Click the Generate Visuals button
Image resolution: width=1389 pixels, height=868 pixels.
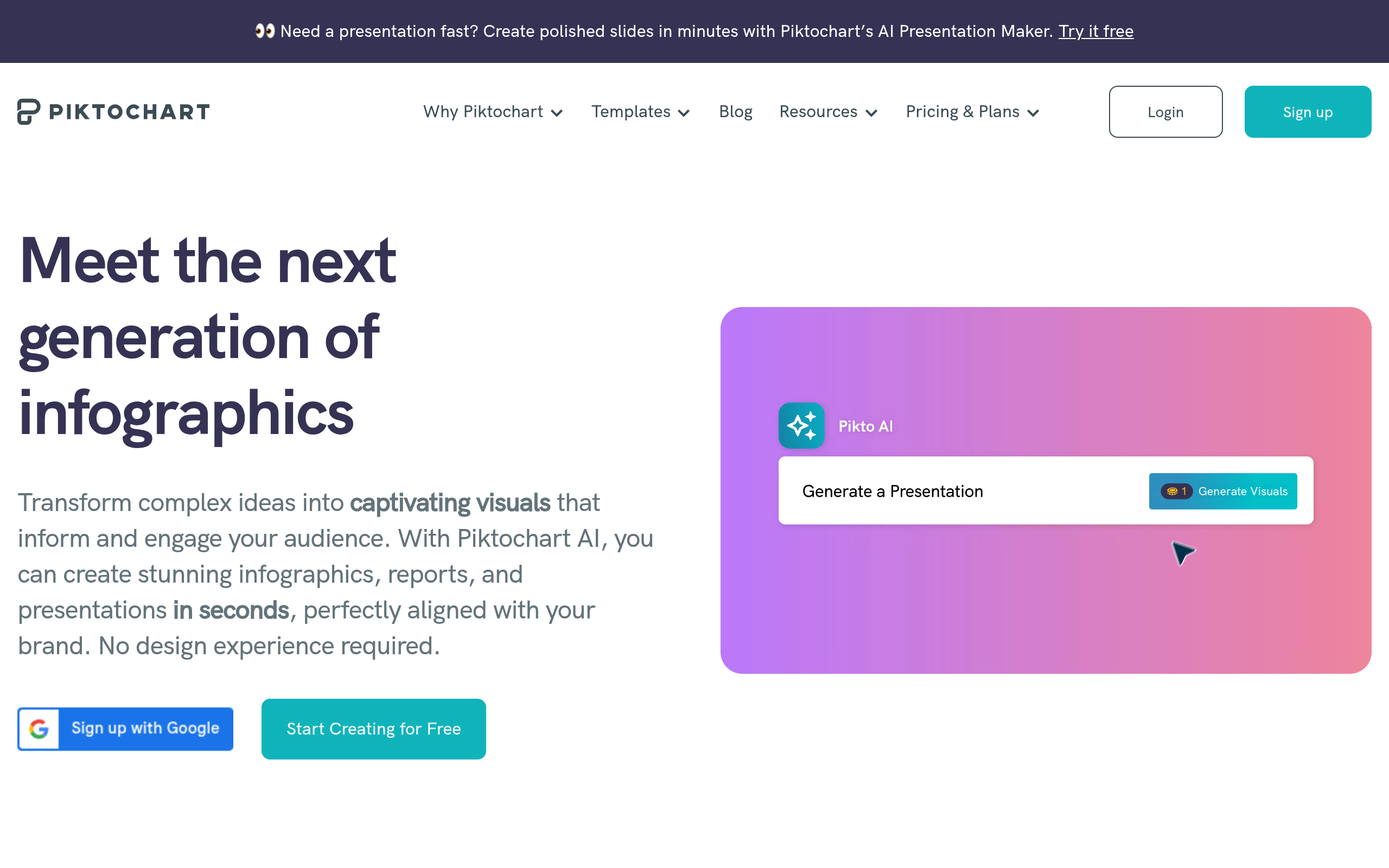click(x=1222, y=492)
